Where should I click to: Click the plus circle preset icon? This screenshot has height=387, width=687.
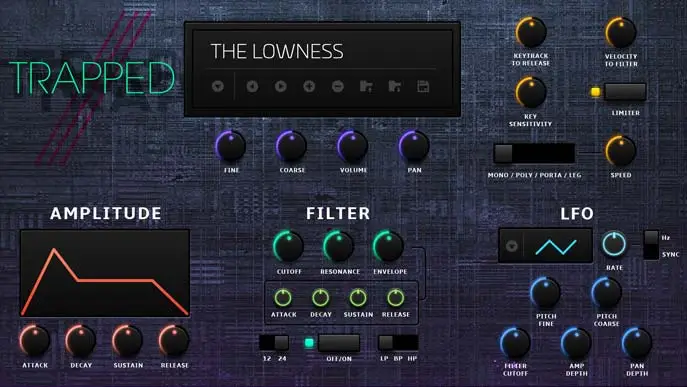tap(309, 86)
